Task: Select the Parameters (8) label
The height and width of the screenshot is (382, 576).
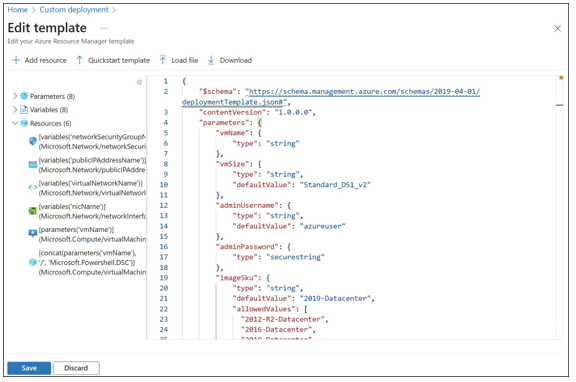Action: tap(52, 96)
